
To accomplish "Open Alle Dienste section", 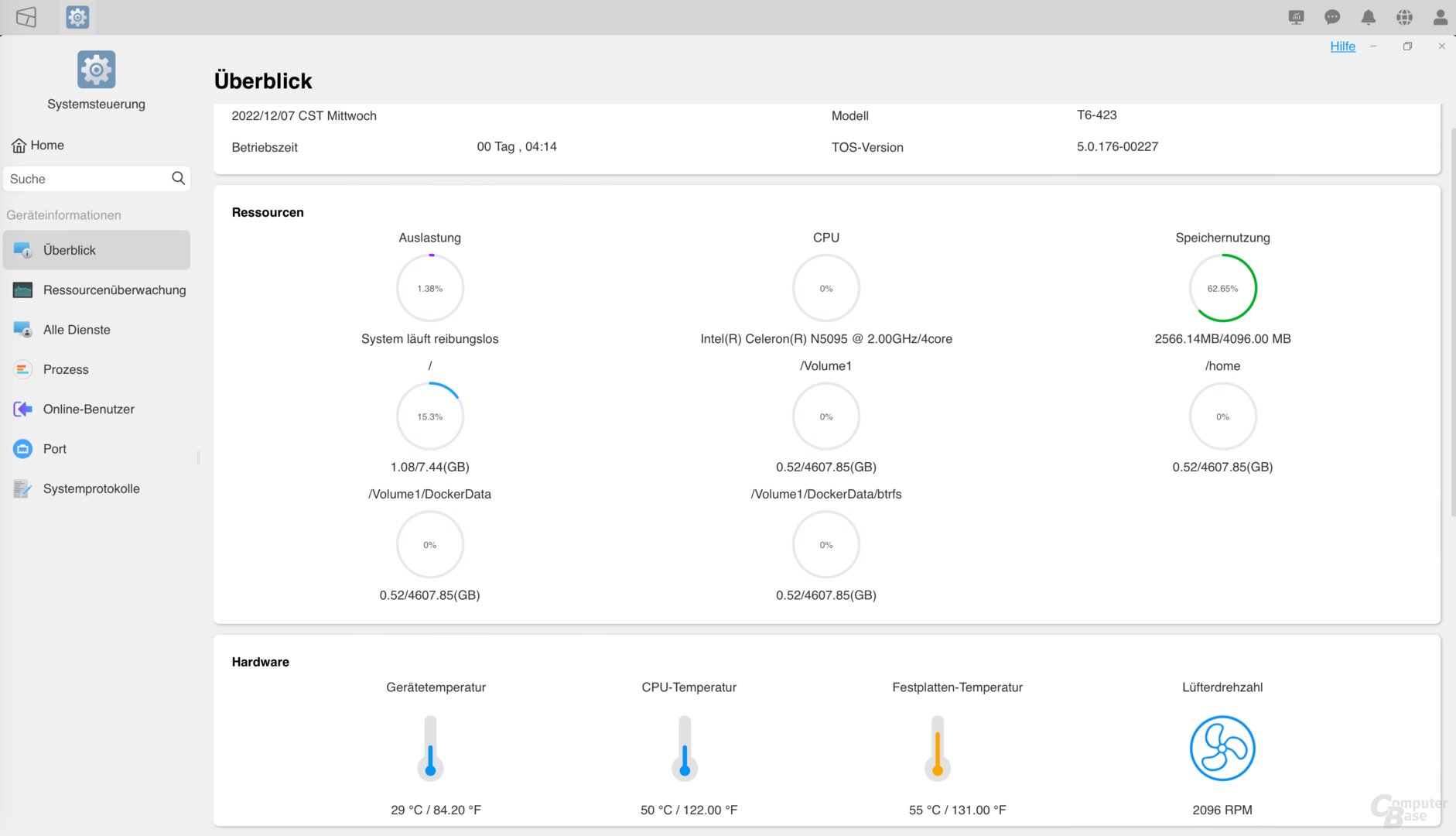I will [x=77, y=330].
